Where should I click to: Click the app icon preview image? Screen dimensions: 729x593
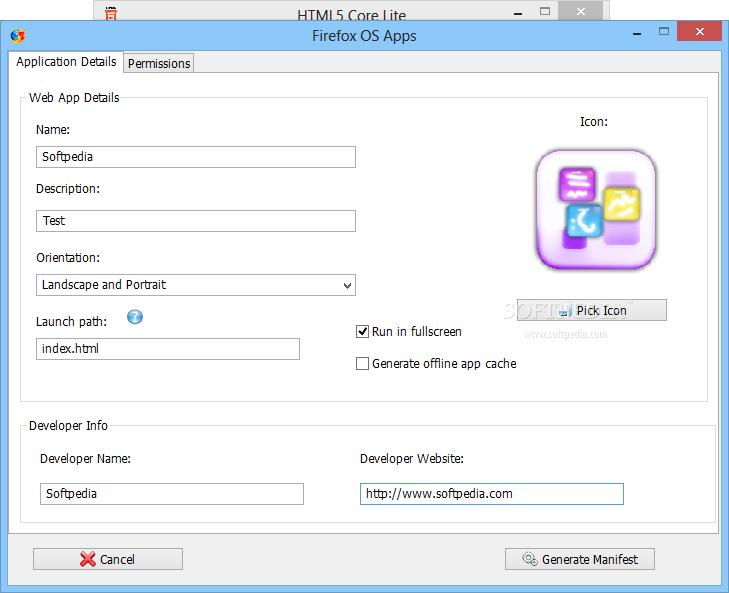coord(596,209)
